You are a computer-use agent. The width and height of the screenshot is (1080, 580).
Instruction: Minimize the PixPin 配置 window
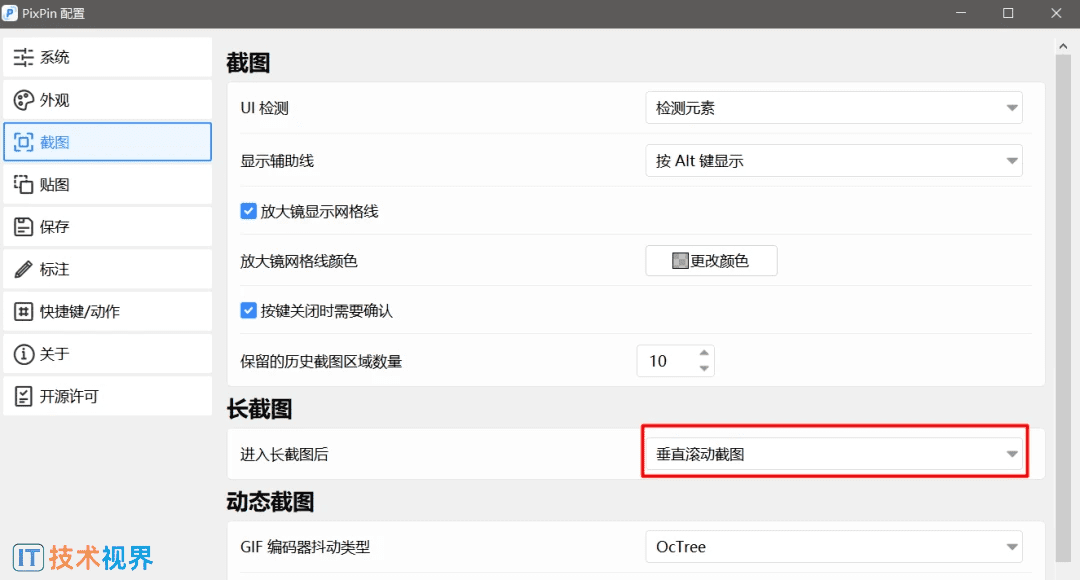coord(961,13)
